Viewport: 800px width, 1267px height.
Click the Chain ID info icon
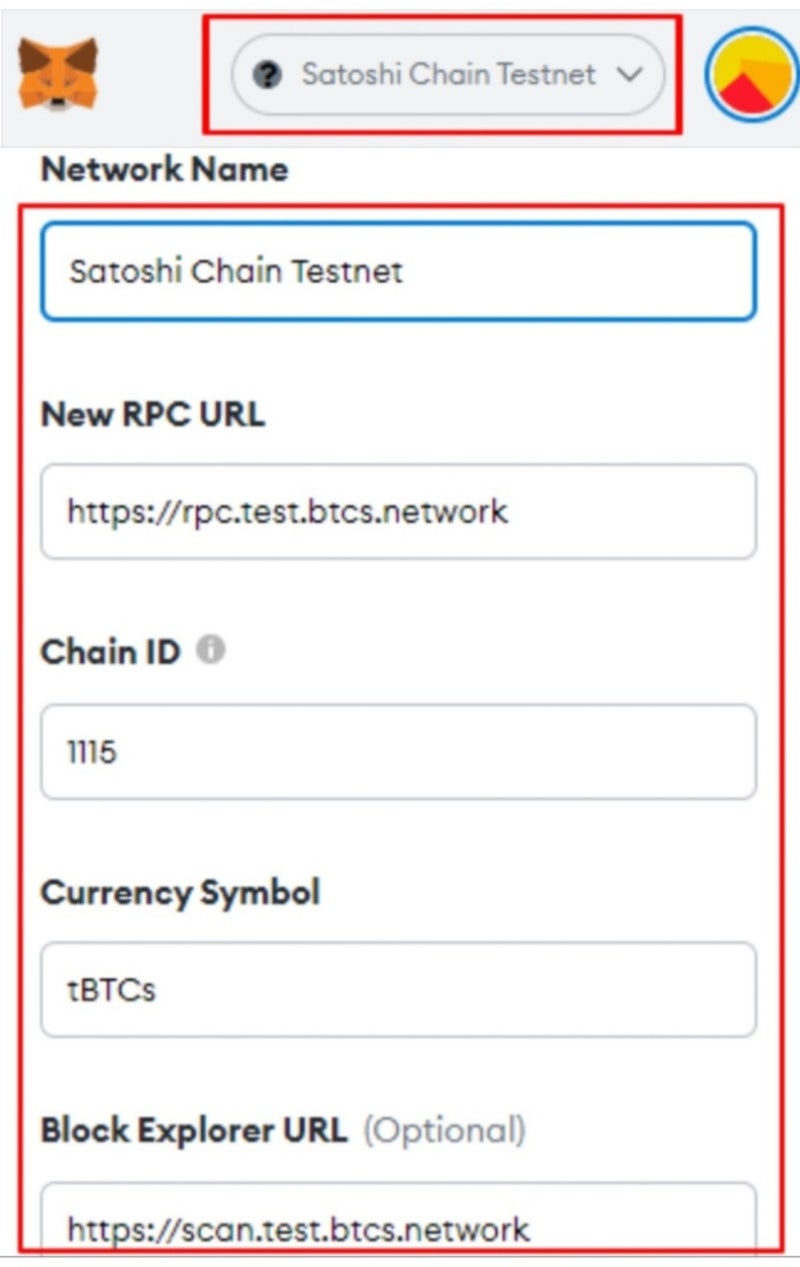click(x=210, y=650)
